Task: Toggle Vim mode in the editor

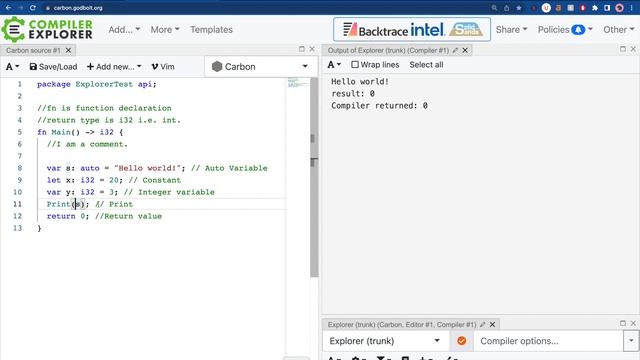Action: click(163, 67)
